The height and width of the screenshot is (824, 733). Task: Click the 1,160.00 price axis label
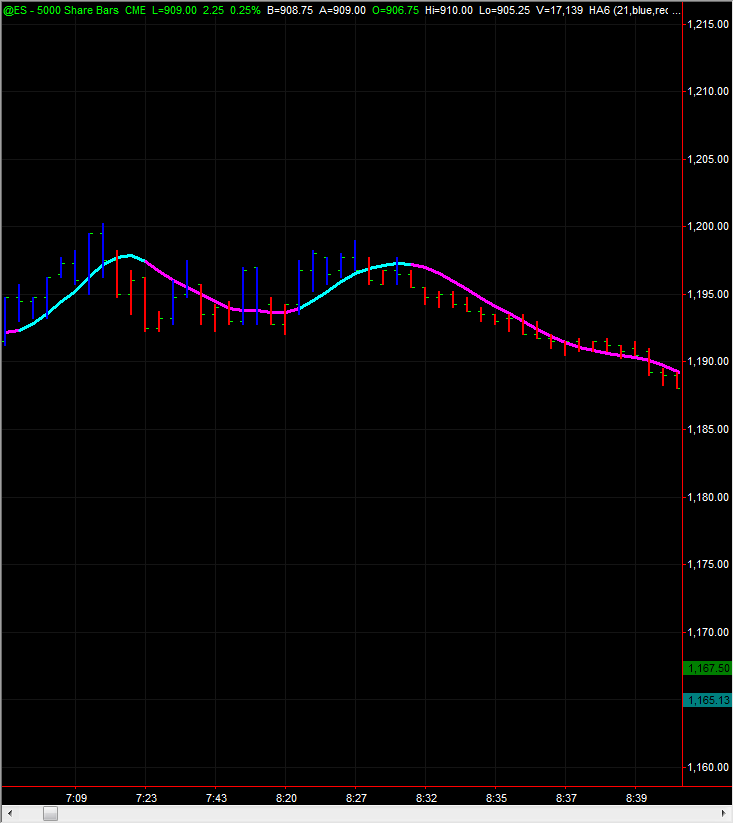point(708,767)
